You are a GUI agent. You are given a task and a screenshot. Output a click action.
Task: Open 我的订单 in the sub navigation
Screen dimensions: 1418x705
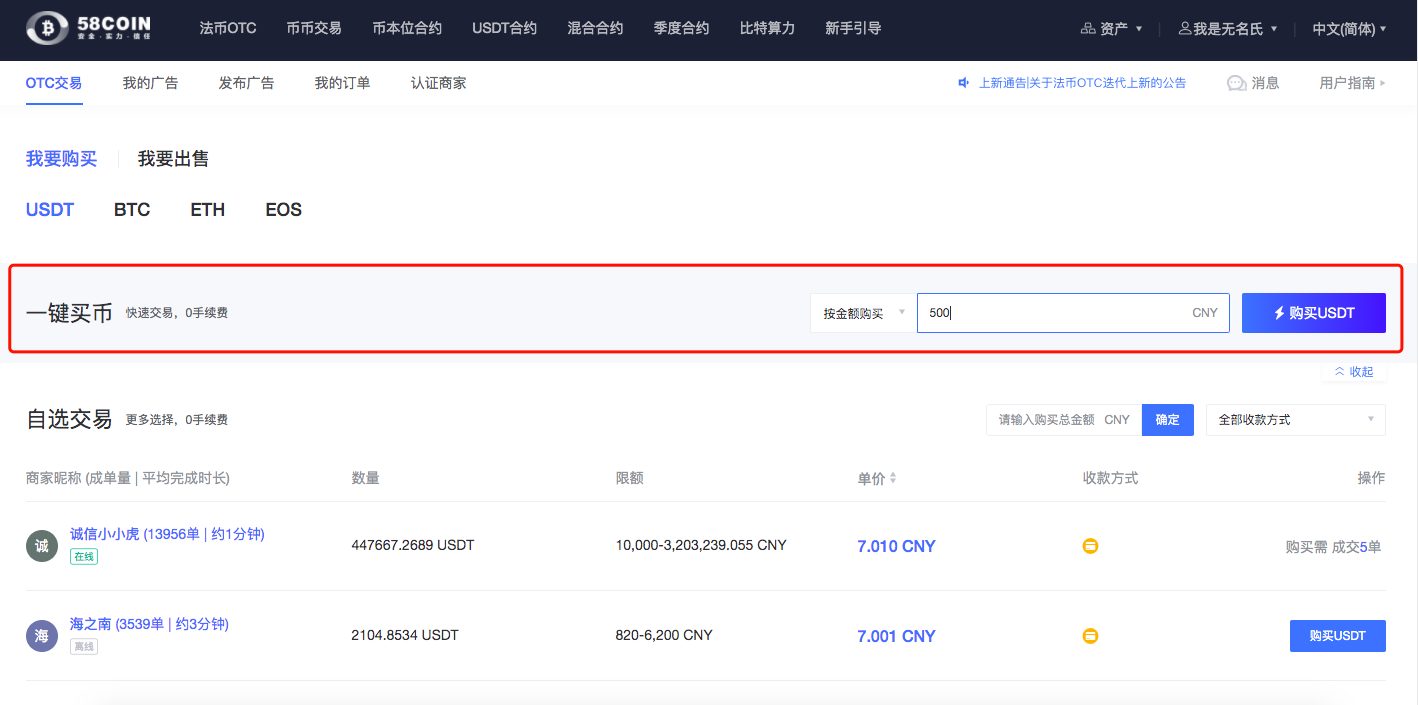coord(342,83)
